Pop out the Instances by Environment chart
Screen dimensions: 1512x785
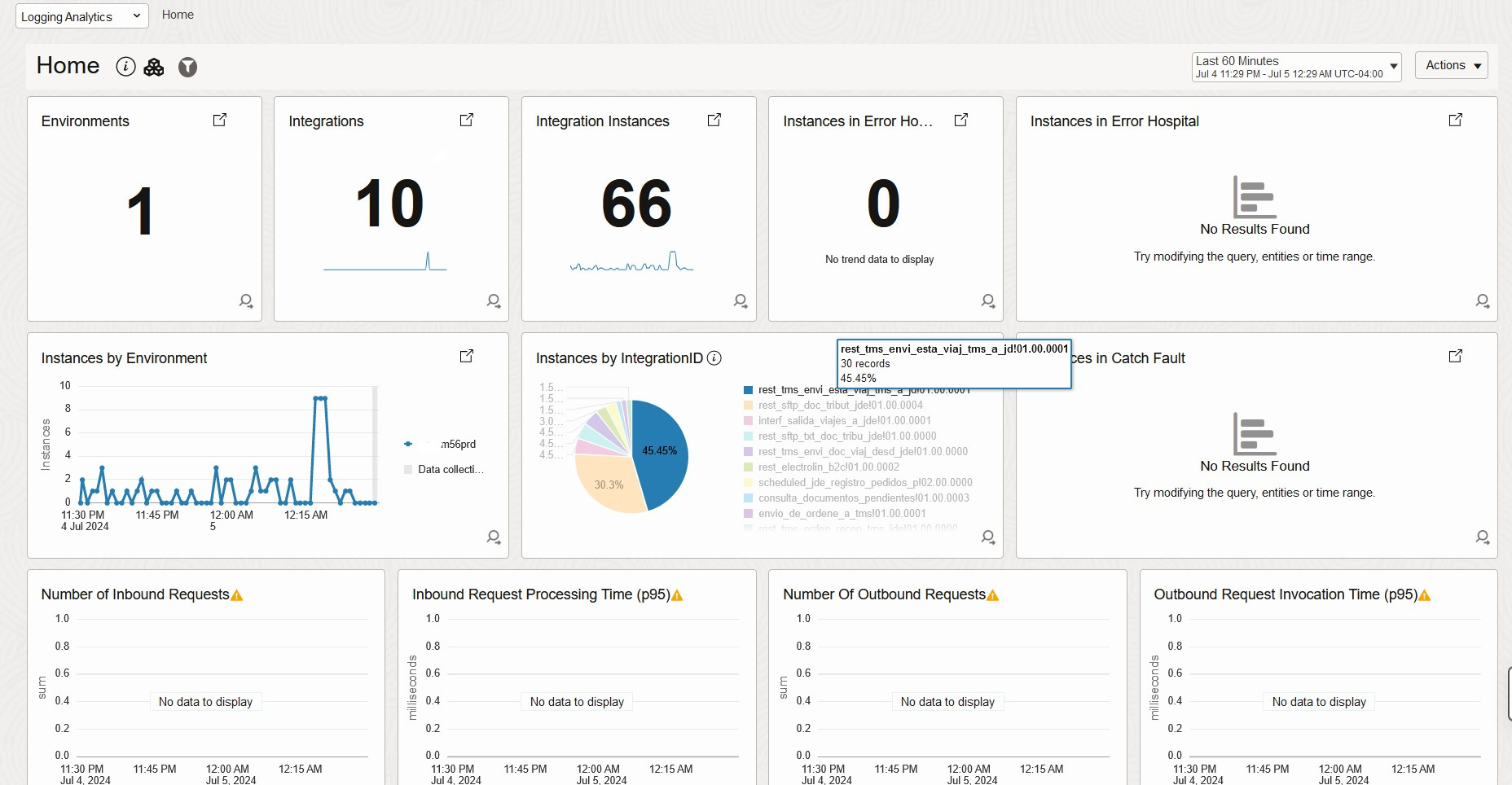467,356
